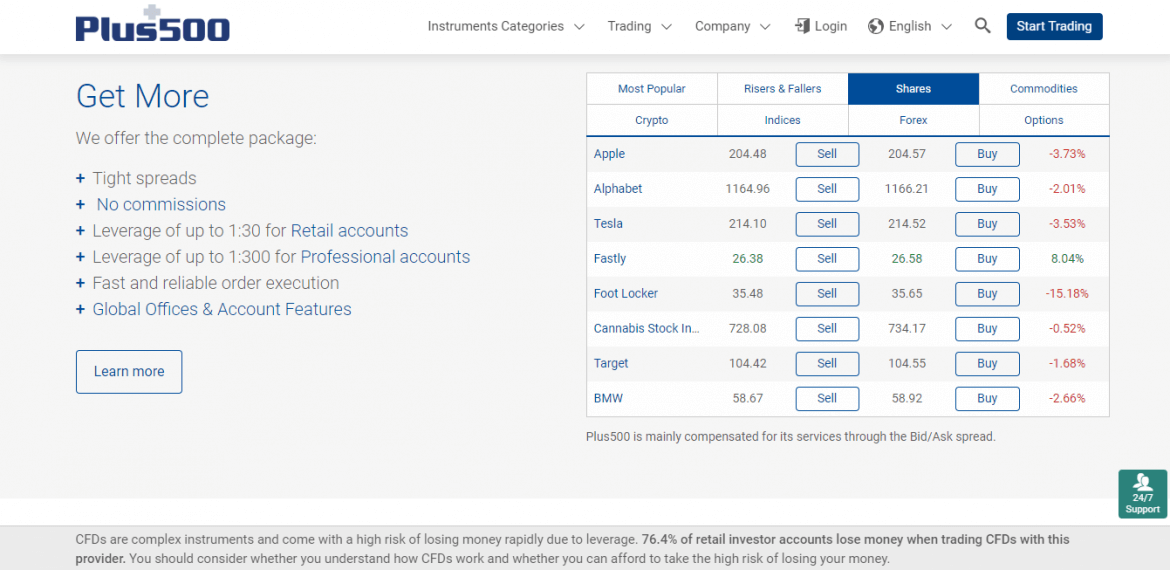
Task: Open the No commissions link
Action: 160,204
